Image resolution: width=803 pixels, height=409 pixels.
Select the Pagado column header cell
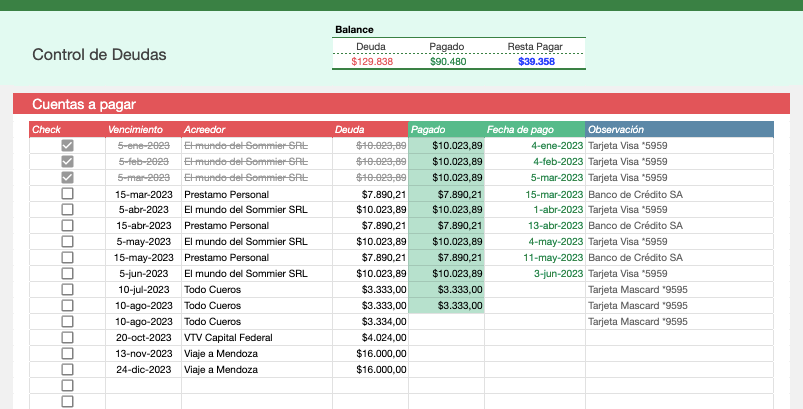(429, 130)
